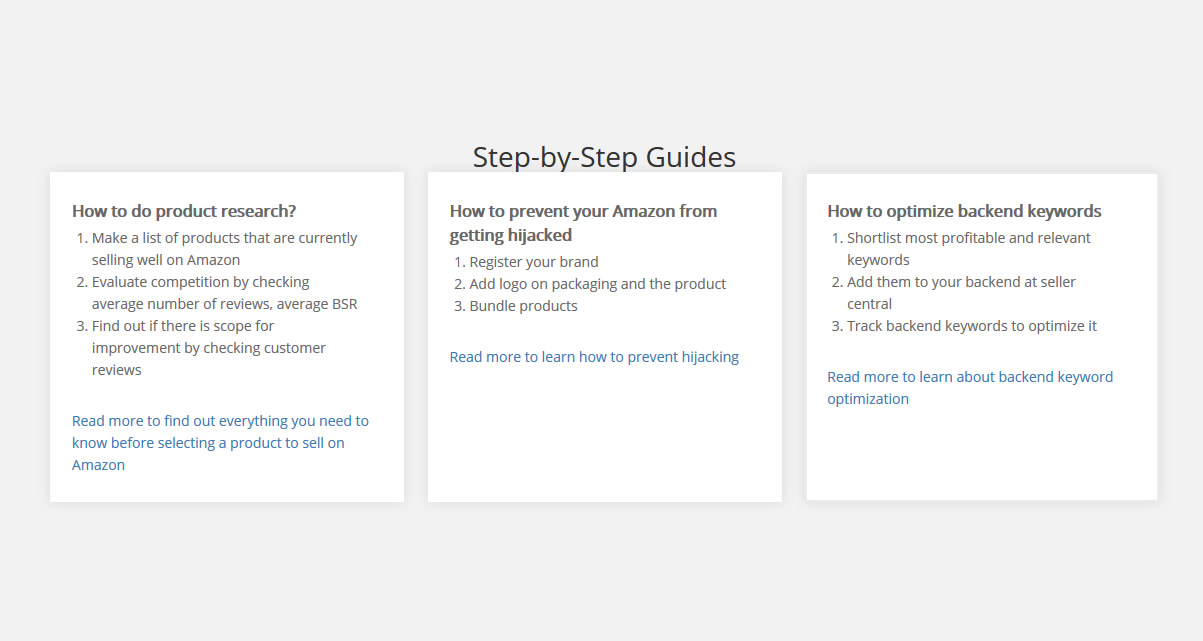1203x641 pixels.
Task: Click empty area of the hijacking guide card
Action: point(604,435)
